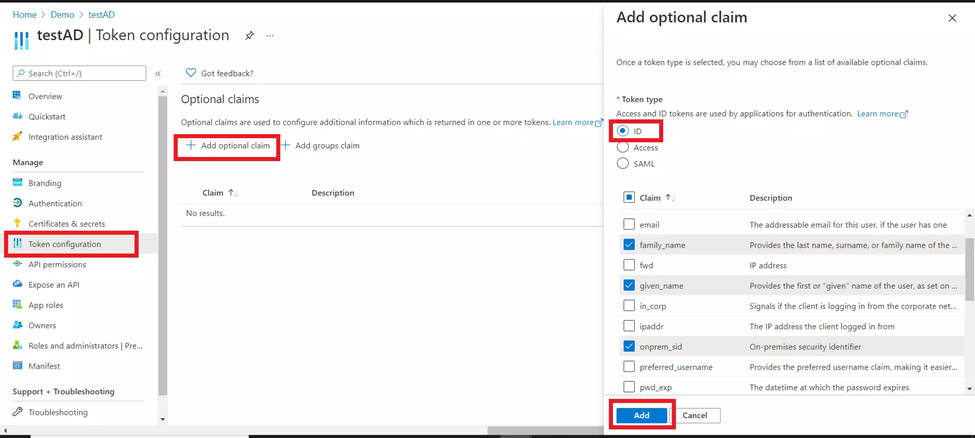The image size is (975, 438).
Task: Click the Got feedback heart icon
Action: [x=191, y=73]
